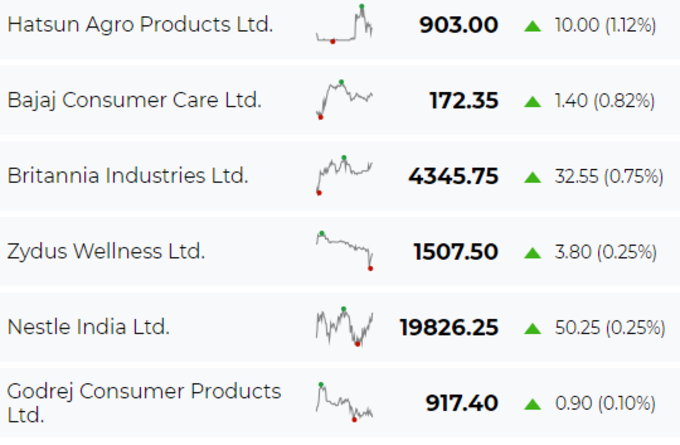View Godrej Consumer Products mini chart
680x445 pixels.
[x=344, y=402]
